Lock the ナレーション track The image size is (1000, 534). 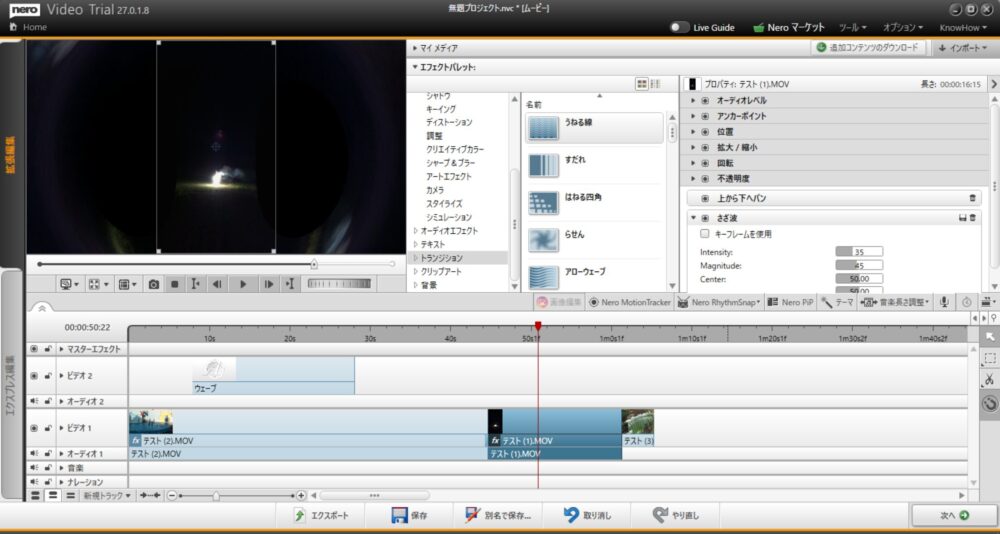(48, 482)
